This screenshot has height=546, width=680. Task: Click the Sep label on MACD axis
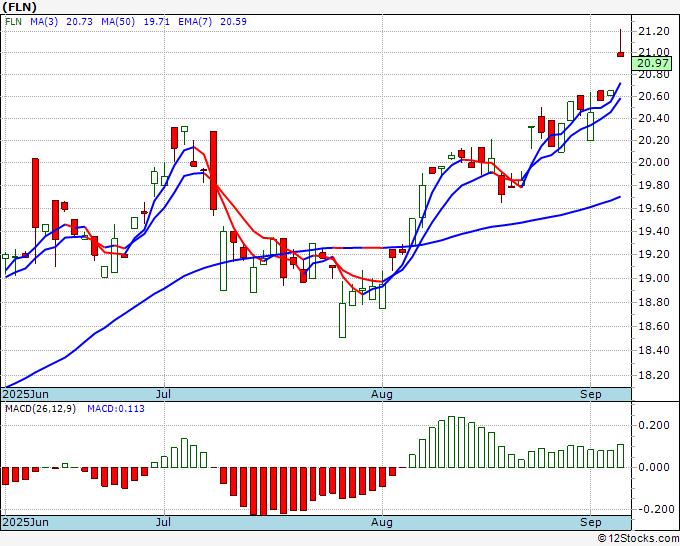(591, 522)
